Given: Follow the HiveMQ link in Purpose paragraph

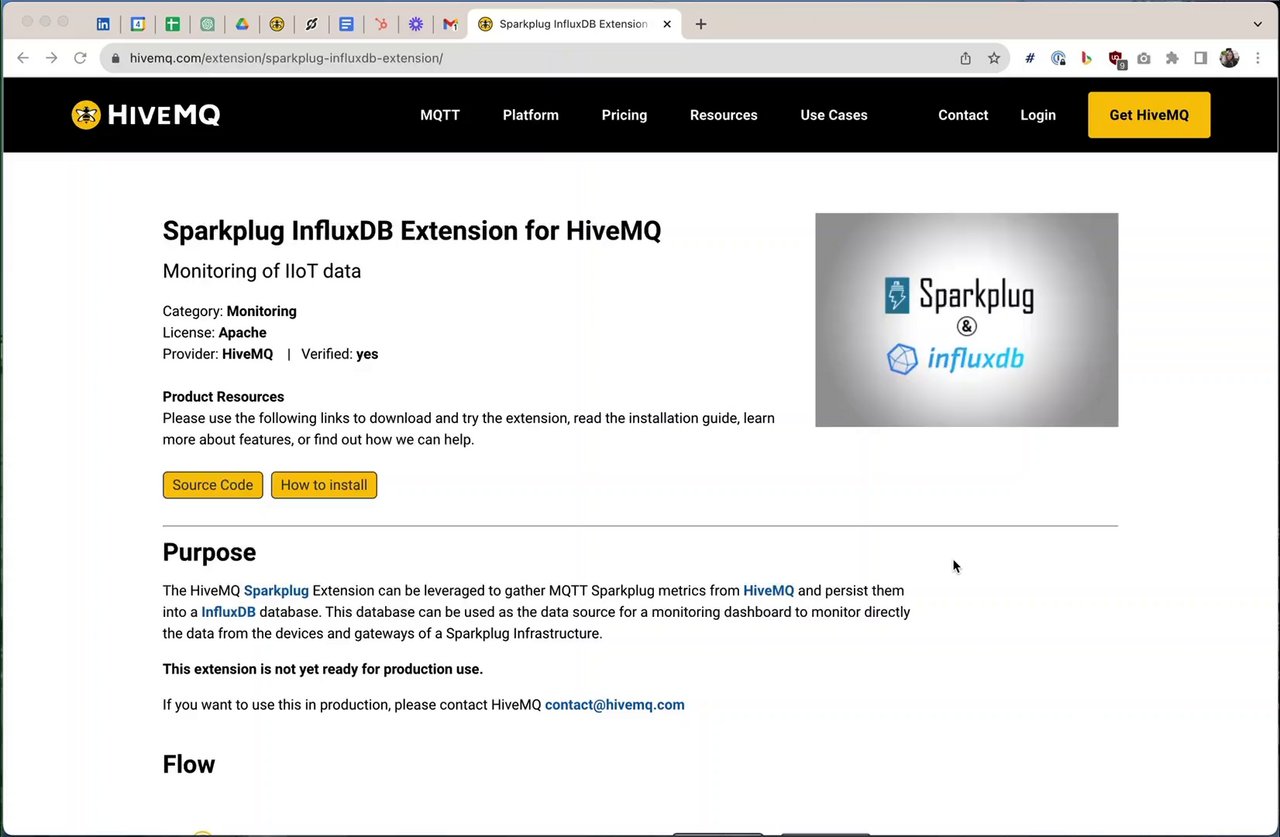Looking at the screenshot, I should (x=768, y=591).
